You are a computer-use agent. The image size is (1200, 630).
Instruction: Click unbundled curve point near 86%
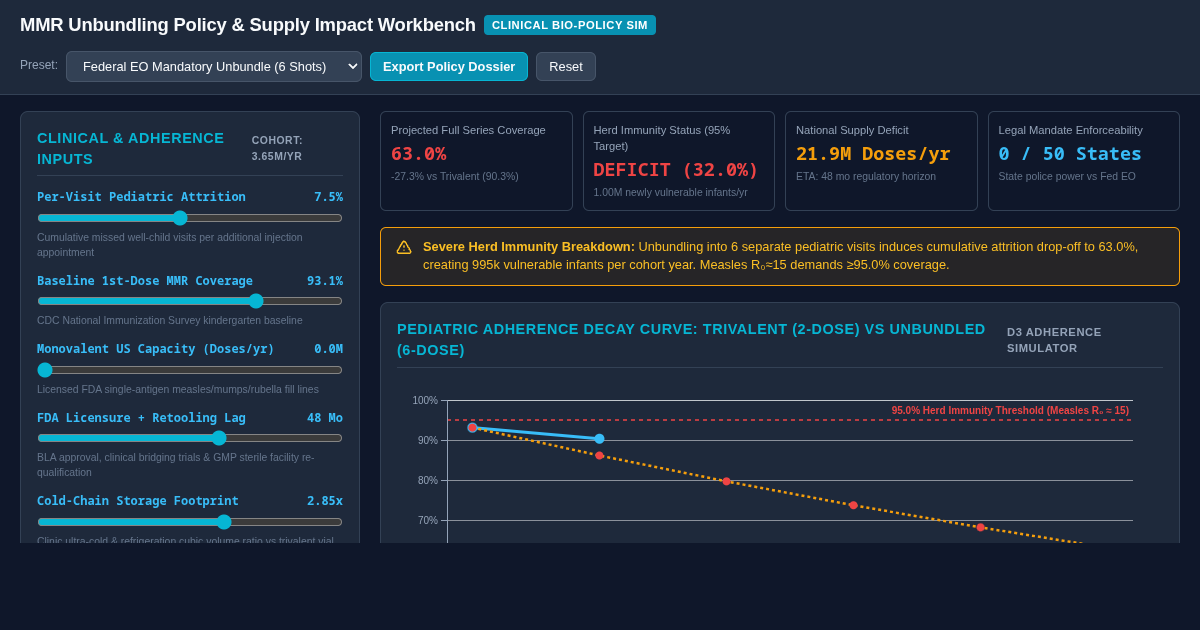(599, 456)
